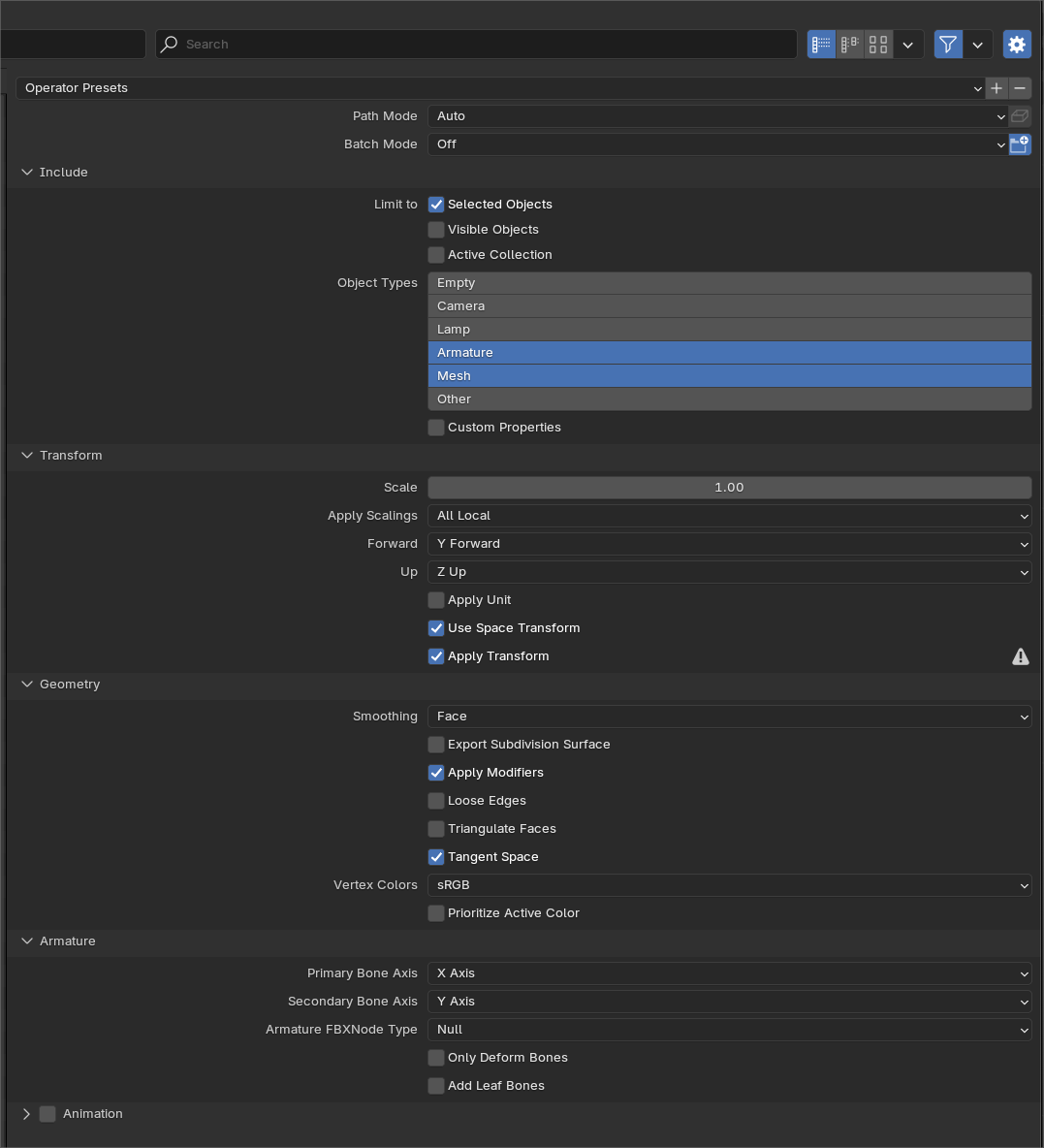Enable Loose Edges checkbox
The height and width of the screenshot is (1148, 1044).
click(436, 801)
